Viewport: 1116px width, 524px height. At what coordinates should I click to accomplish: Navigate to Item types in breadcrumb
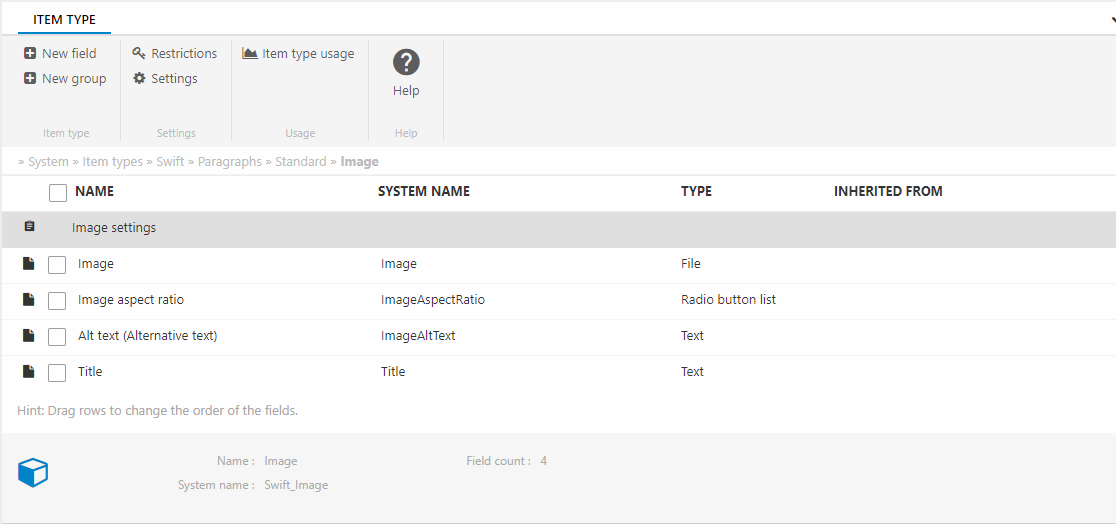coord(112,162)
